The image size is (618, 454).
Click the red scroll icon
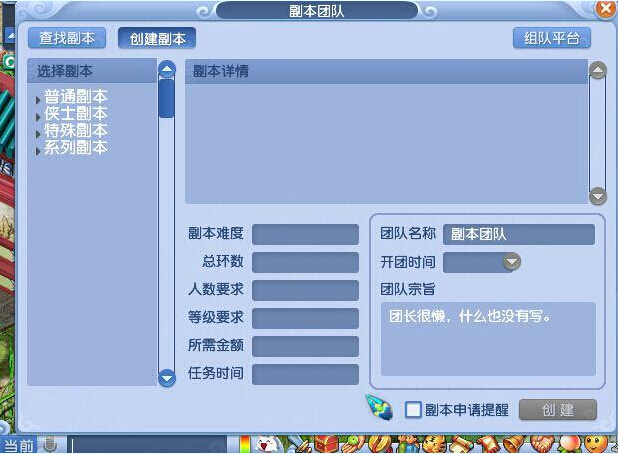click(x=487, y=445)
